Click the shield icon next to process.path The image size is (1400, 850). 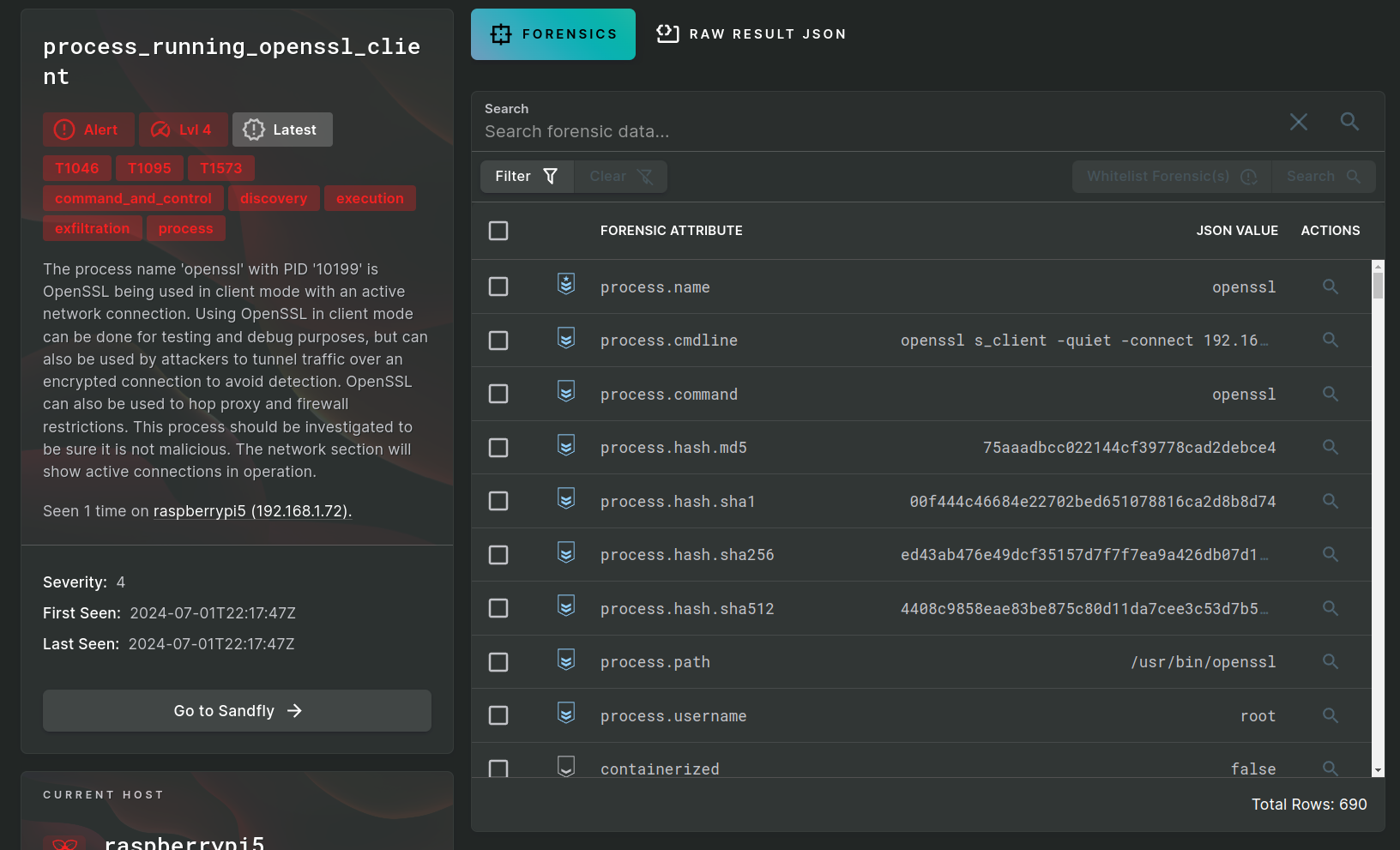(x=566, y=660)
